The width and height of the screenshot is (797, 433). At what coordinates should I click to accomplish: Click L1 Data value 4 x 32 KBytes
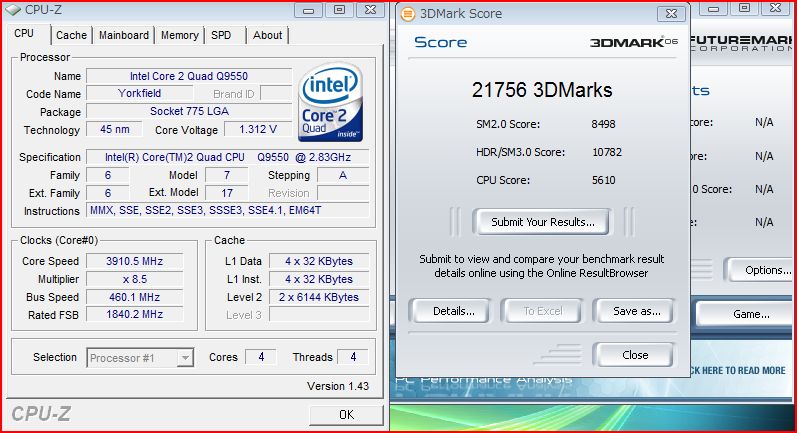319,261
